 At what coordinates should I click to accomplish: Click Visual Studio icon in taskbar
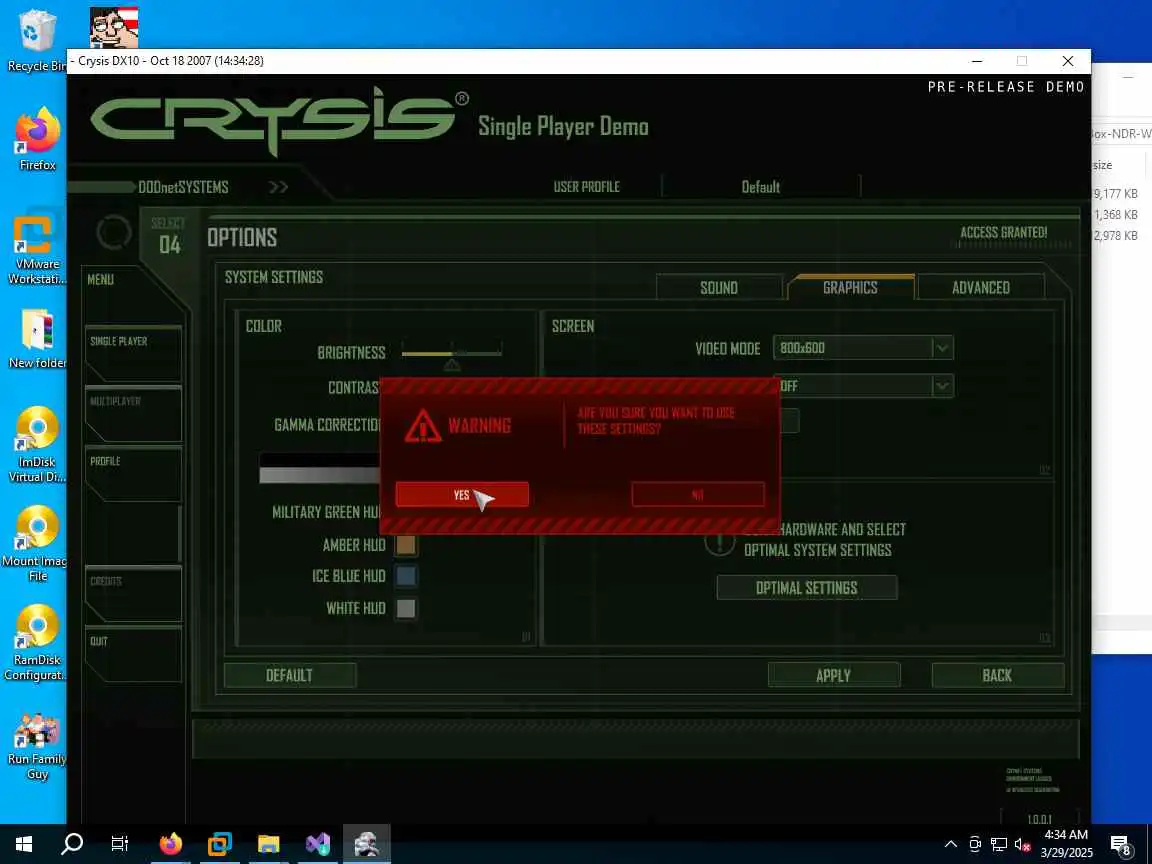317,844
